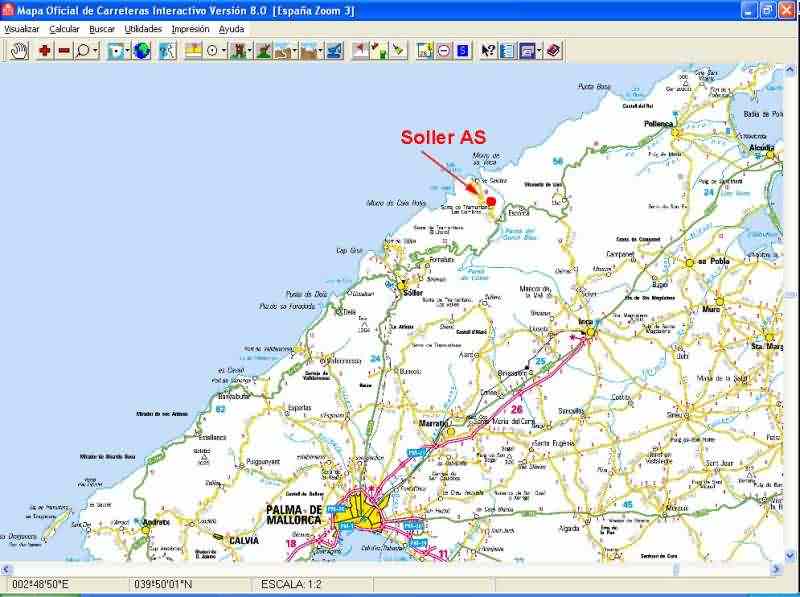Open the Impresión menu
This screenshot has width=800, height=597.
[190, 29]
